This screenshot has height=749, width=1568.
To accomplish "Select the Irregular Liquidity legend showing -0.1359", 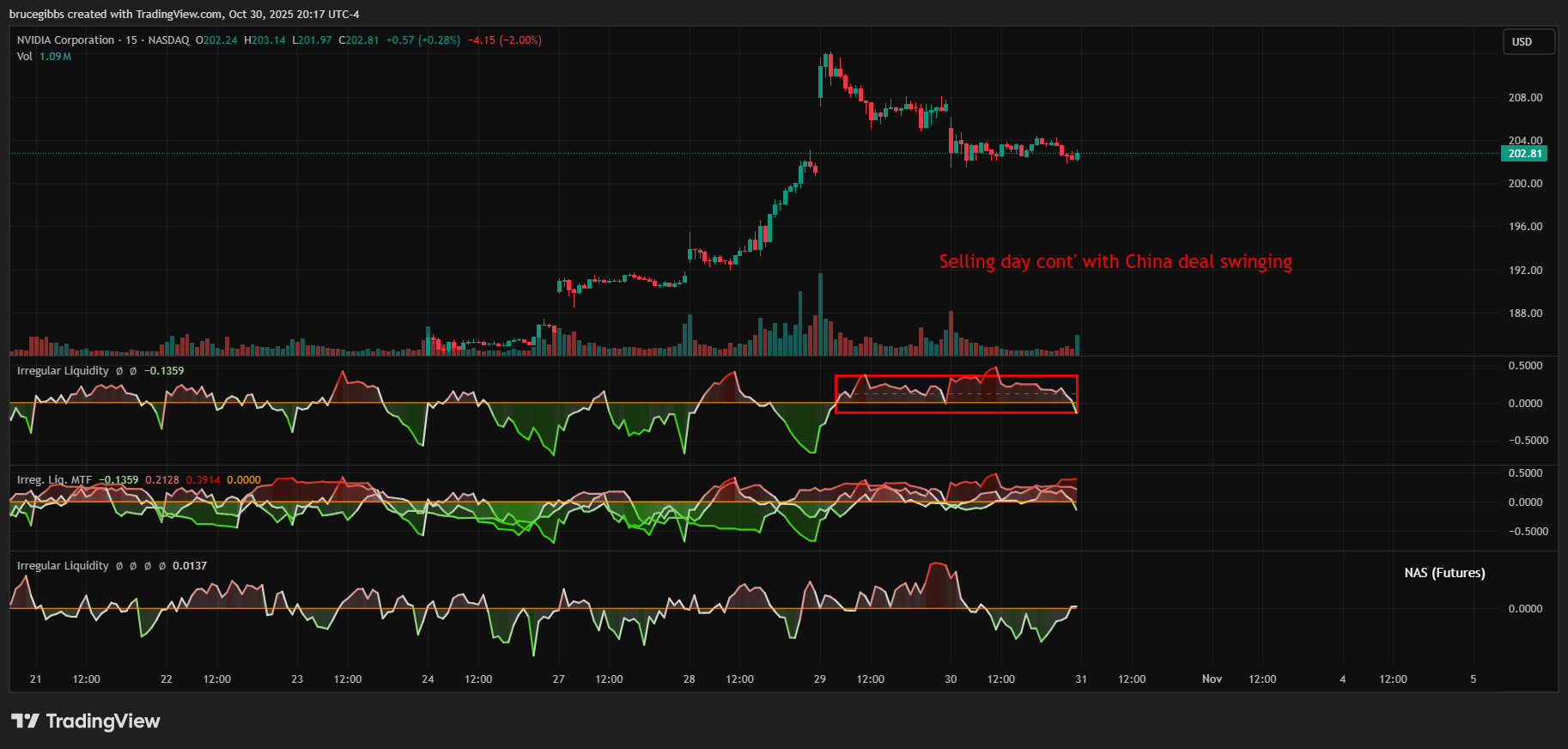I will coord(63,371).
